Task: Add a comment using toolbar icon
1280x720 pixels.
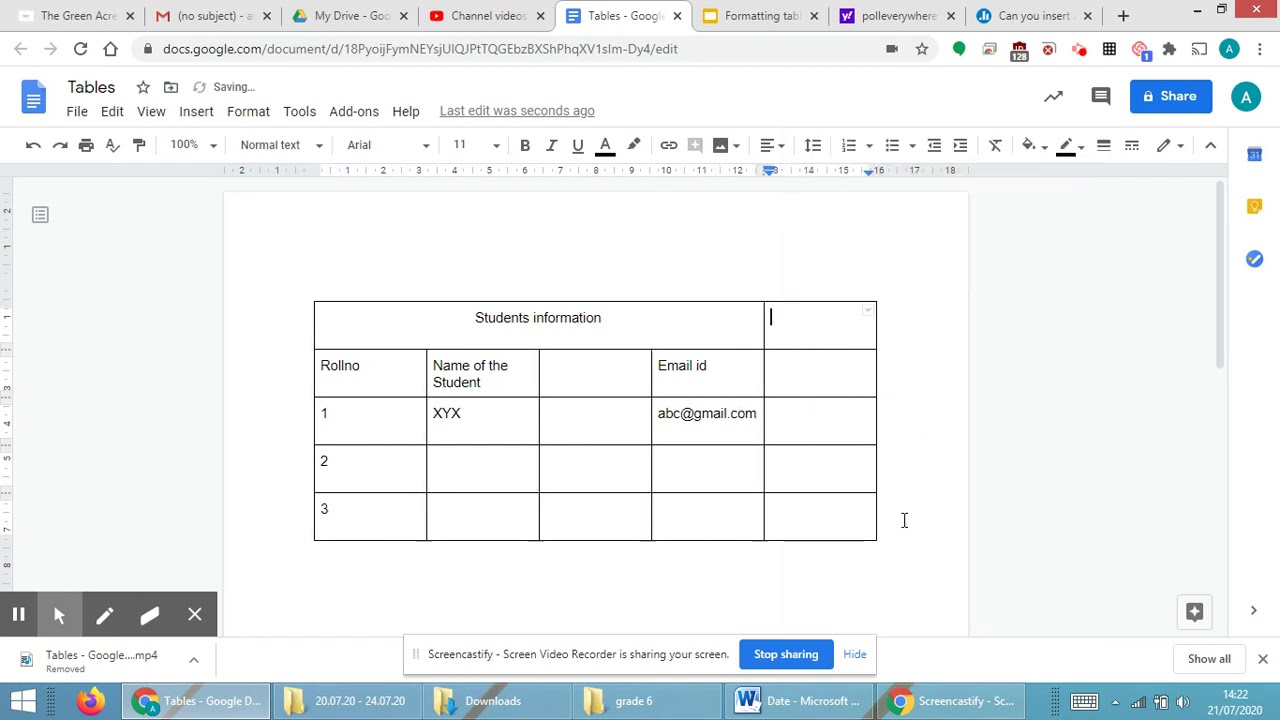Action: click(695, 146)
